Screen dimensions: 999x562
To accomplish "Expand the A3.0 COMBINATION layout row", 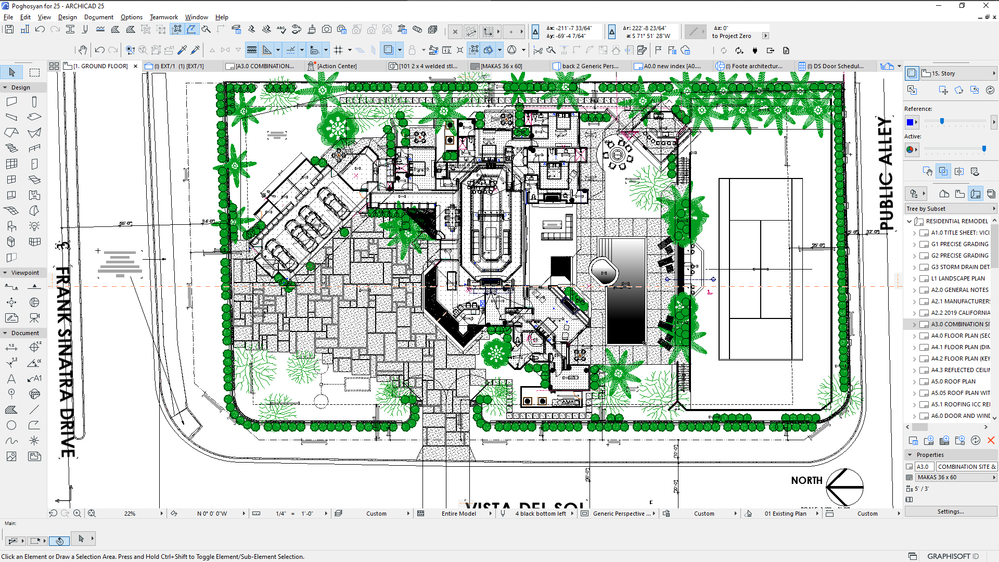I will click(x=915, y=324).
